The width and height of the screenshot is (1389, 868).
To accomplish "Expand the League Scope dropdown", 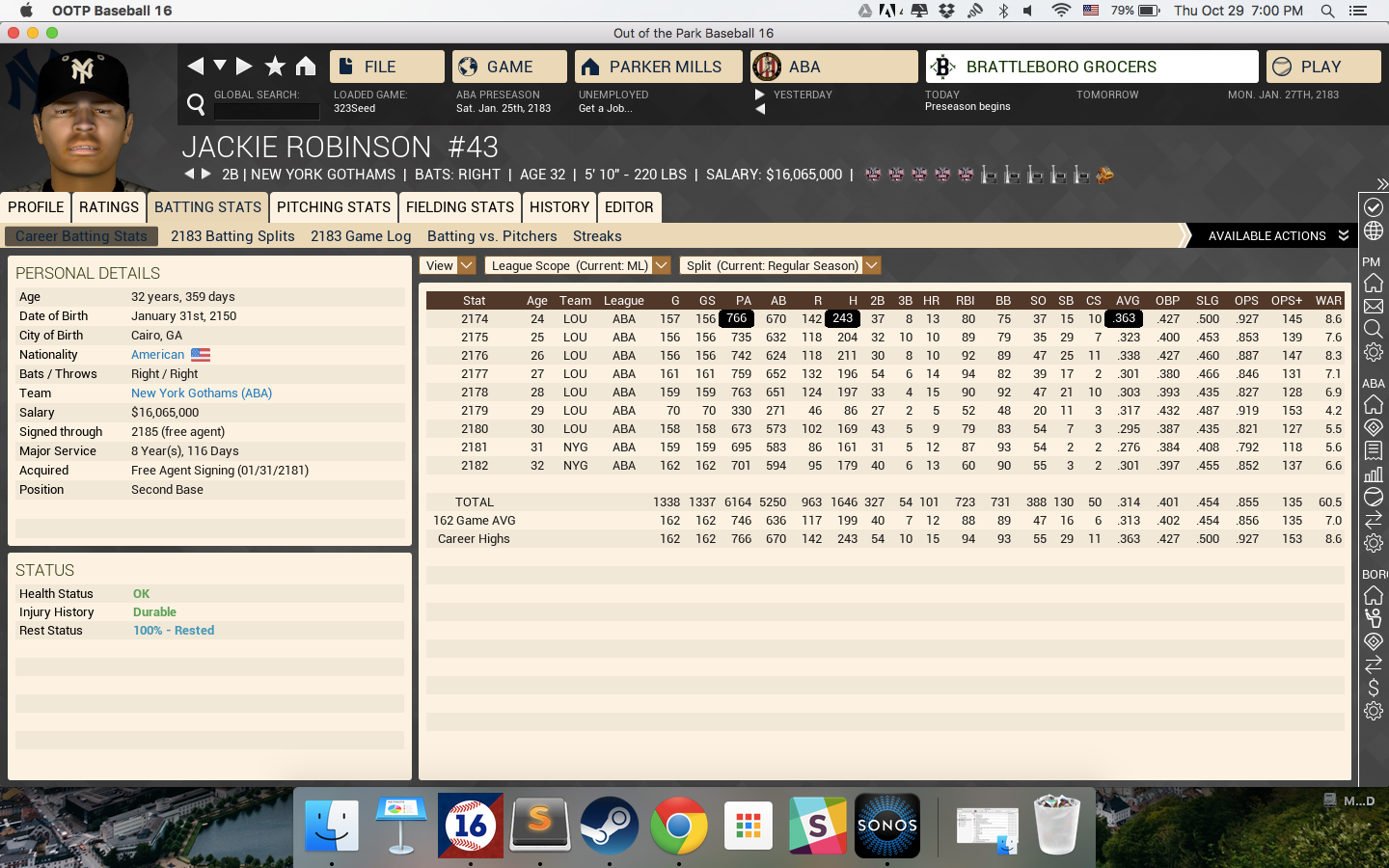I will (577, 265).
